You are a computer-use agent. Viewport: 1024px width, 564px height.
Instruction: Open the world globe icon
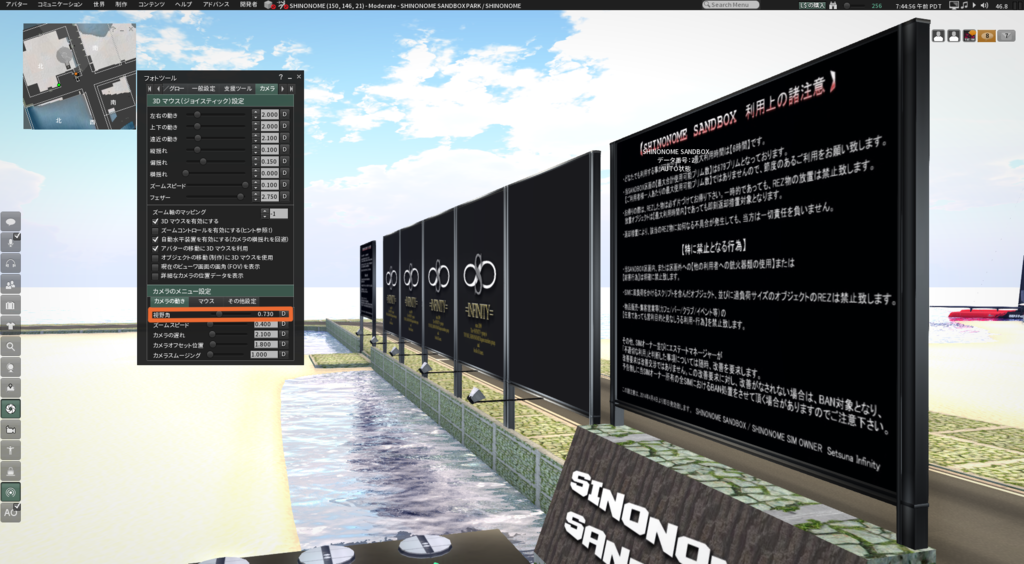coord(10,368)
